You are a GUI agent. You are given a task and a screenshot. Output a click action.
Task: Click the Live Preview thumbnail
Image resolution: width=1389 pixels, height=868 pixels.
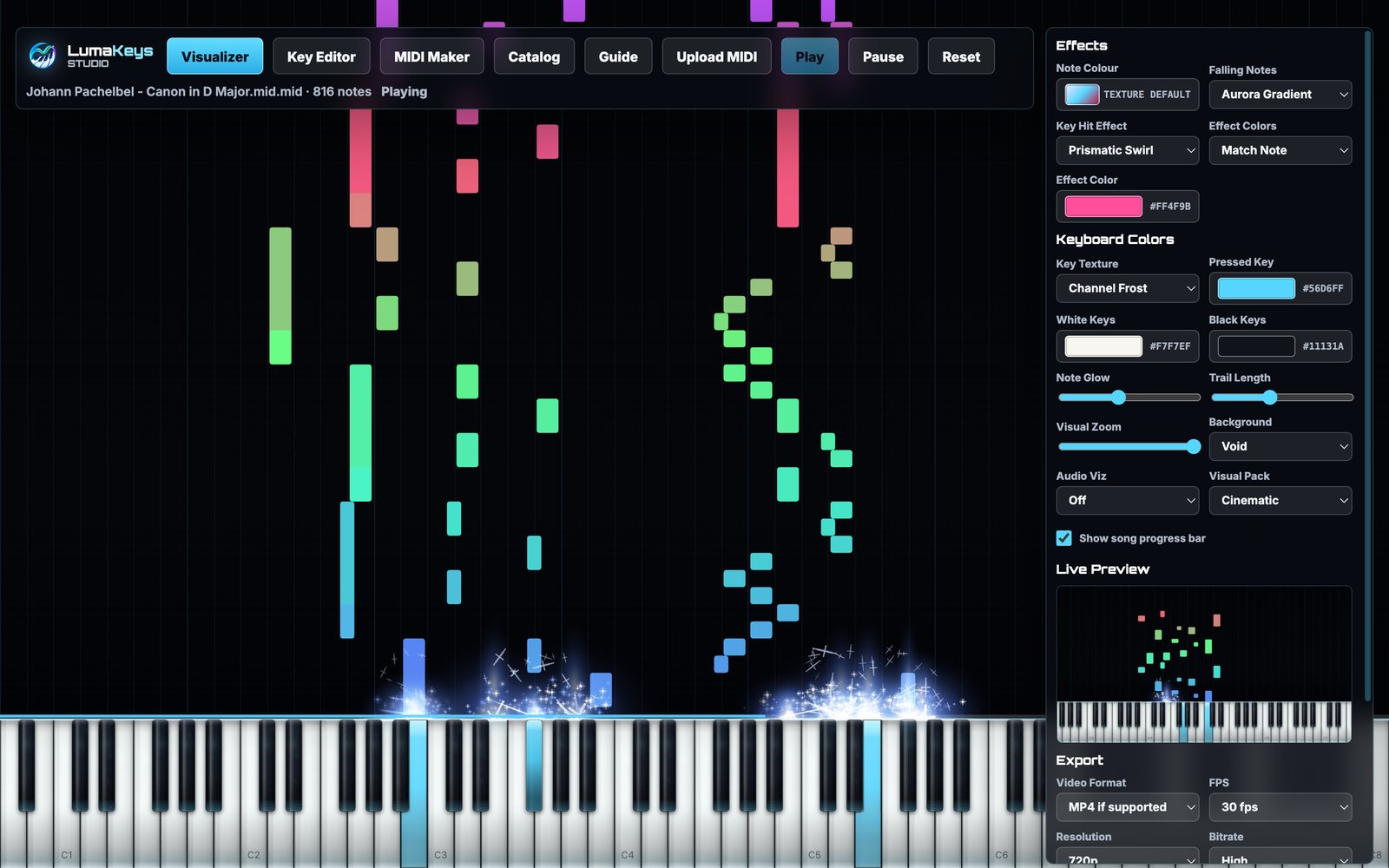tap(1203, 664)
